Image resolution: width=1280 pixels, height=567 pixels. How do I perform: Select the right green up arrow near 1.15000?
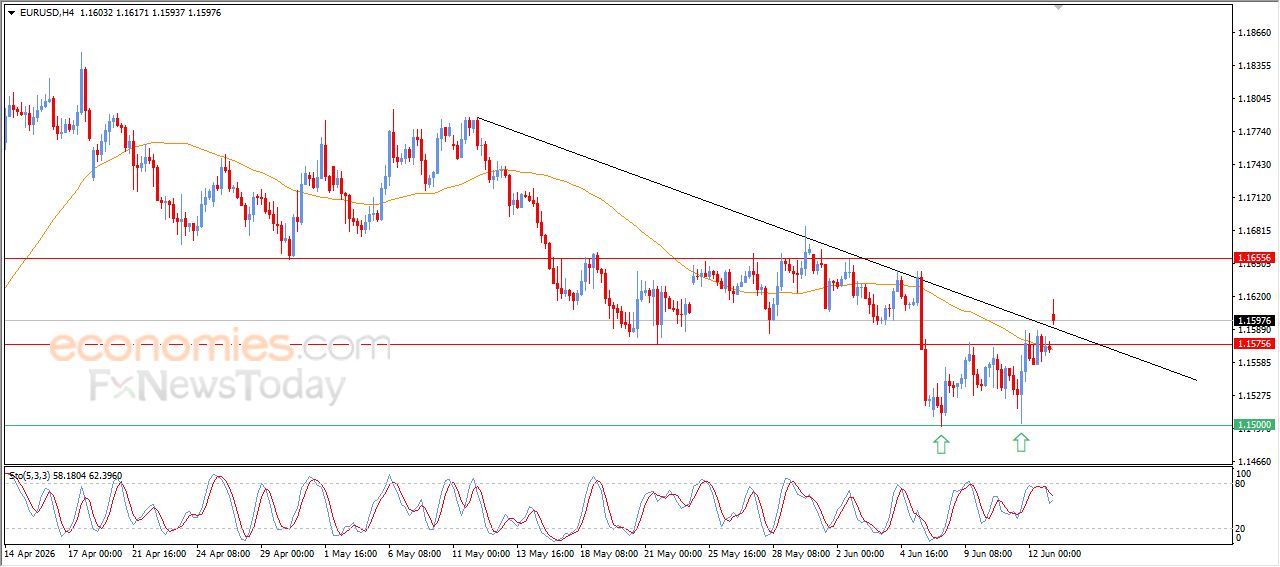point(1020,443)
